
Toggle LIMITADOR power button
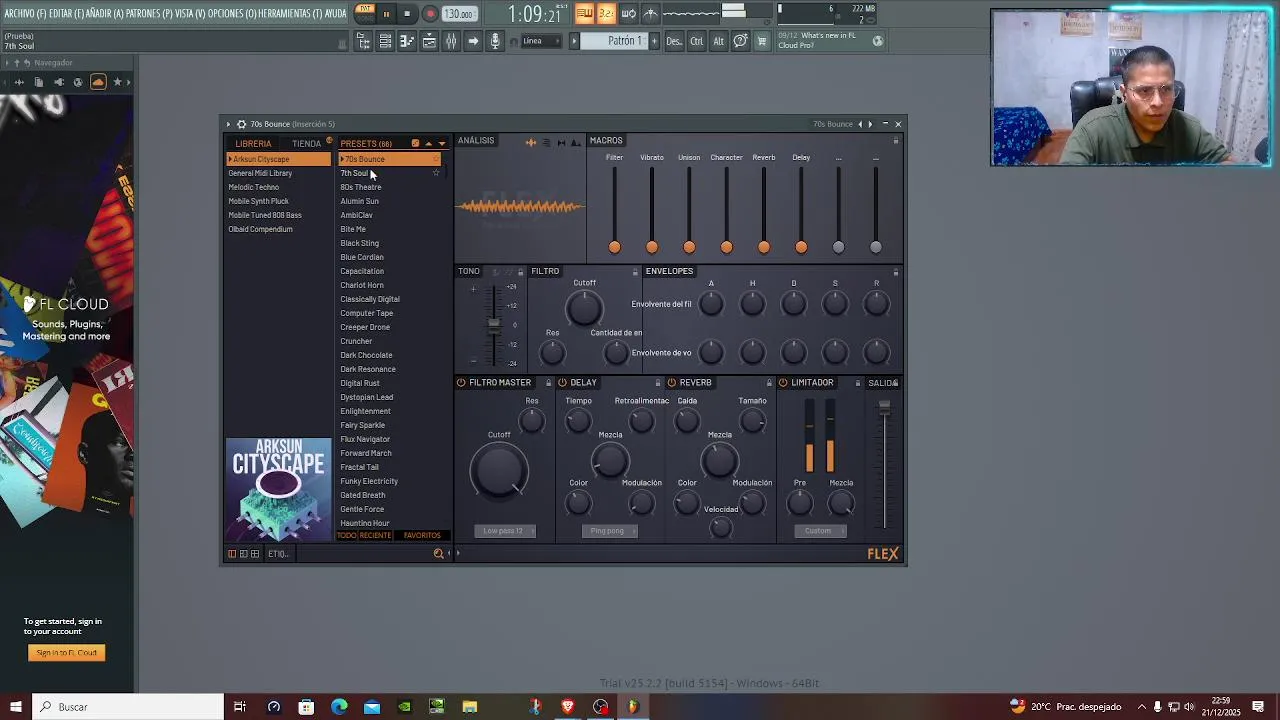pyautogui.click(x=783, y=383)
